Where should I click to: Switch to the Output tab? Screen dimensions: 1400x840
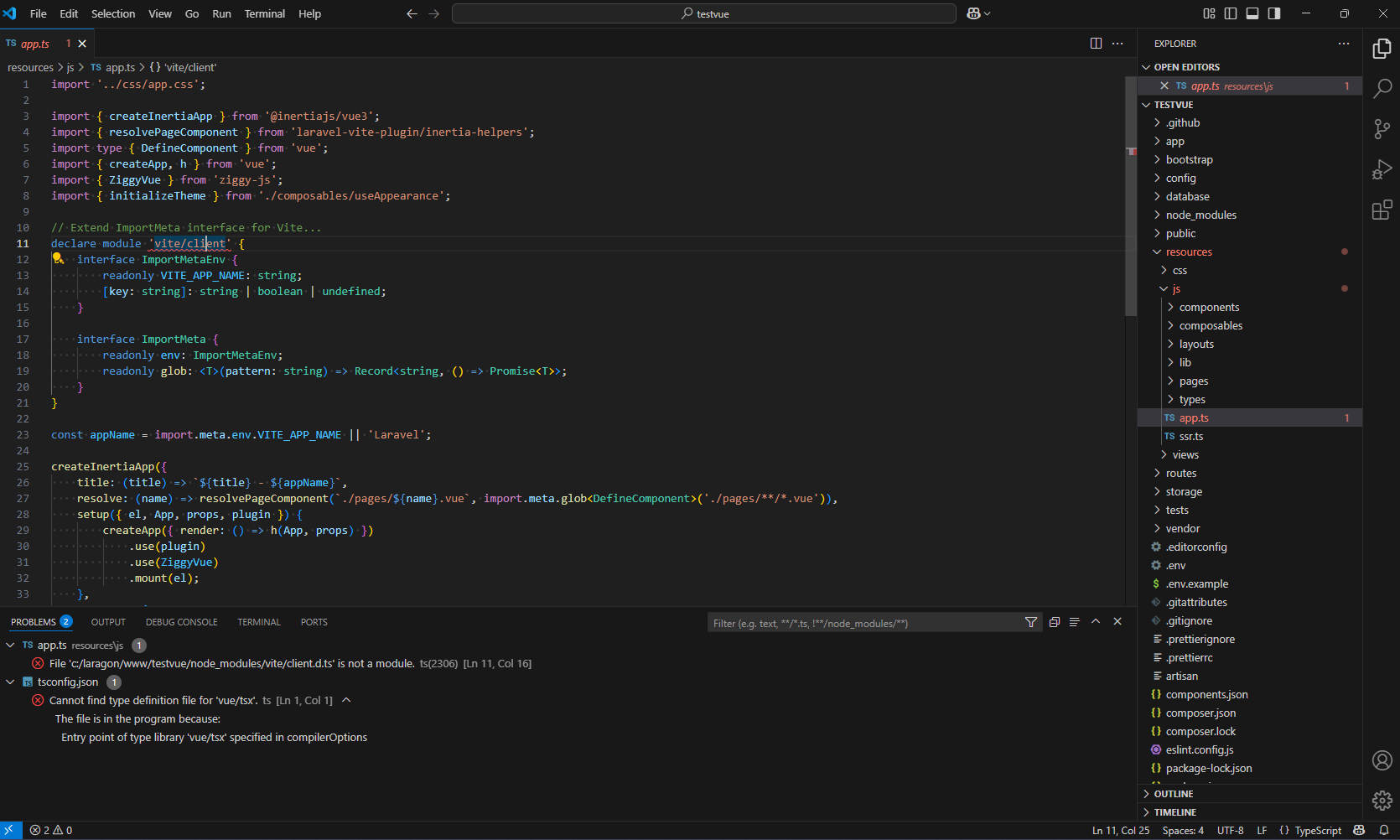(x=108, y=622)
